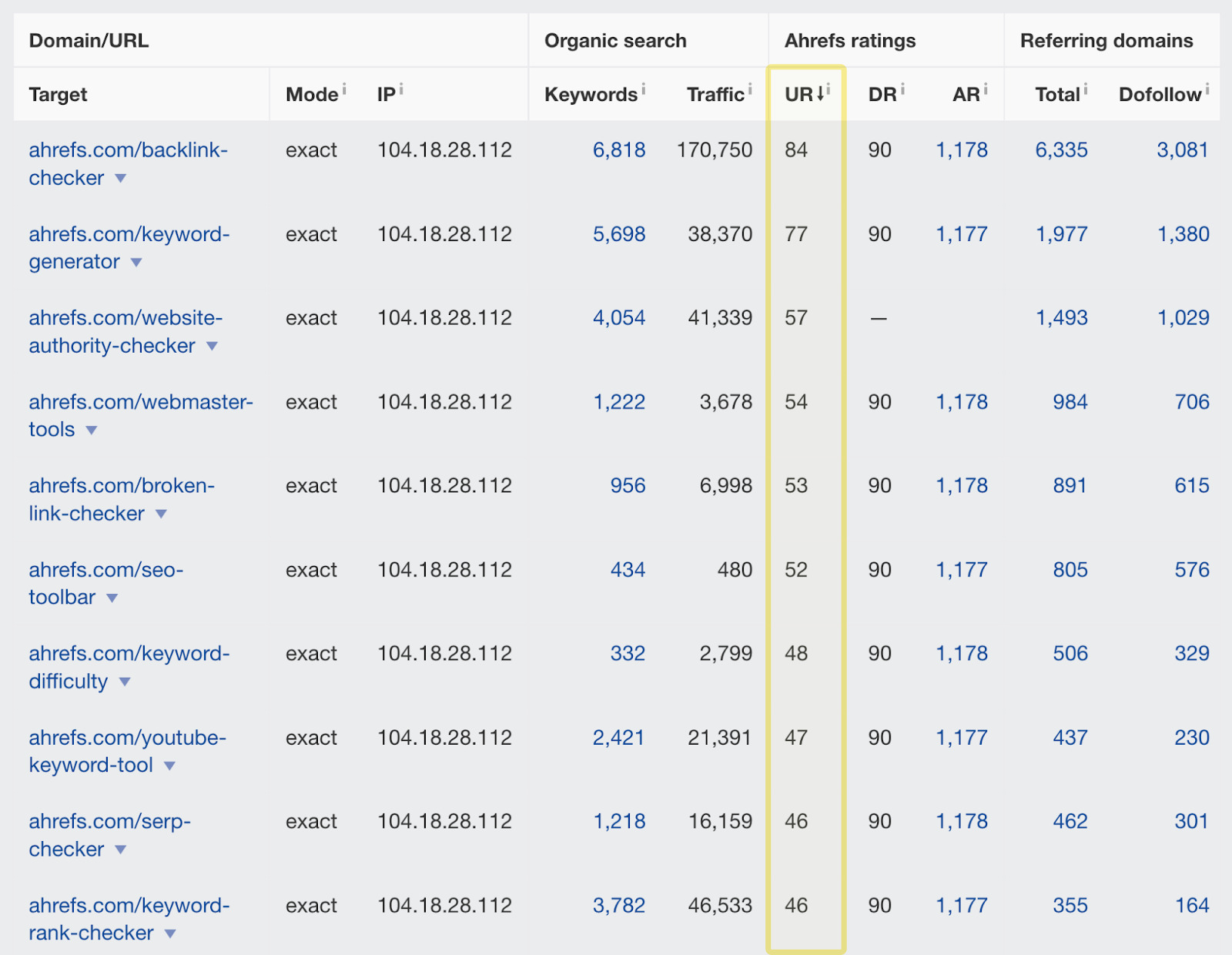The width and height of the screenshot is (1232, 955).
Task: Click keywords count 4,054
Action: click(x=619, y=318)
